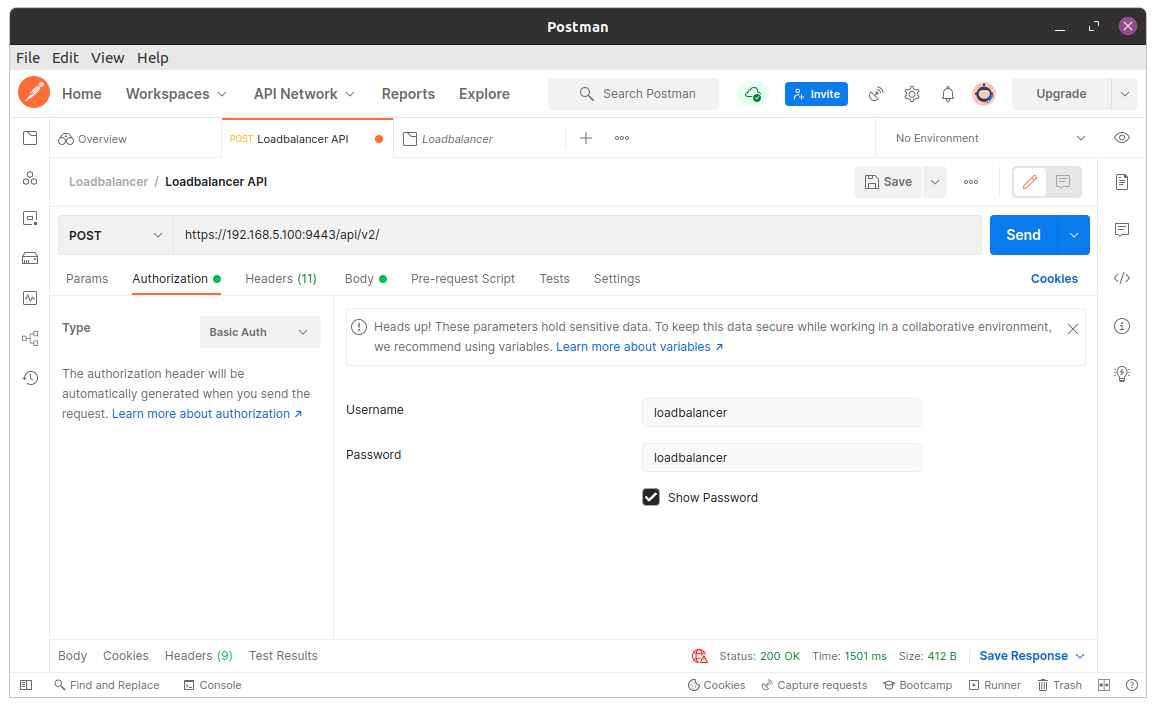Click the Save button

[x=888, y=182]
